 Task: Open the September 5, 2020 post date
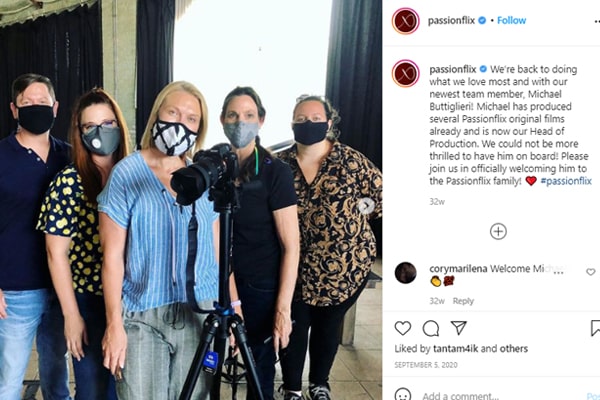click(x=426, y=365)
